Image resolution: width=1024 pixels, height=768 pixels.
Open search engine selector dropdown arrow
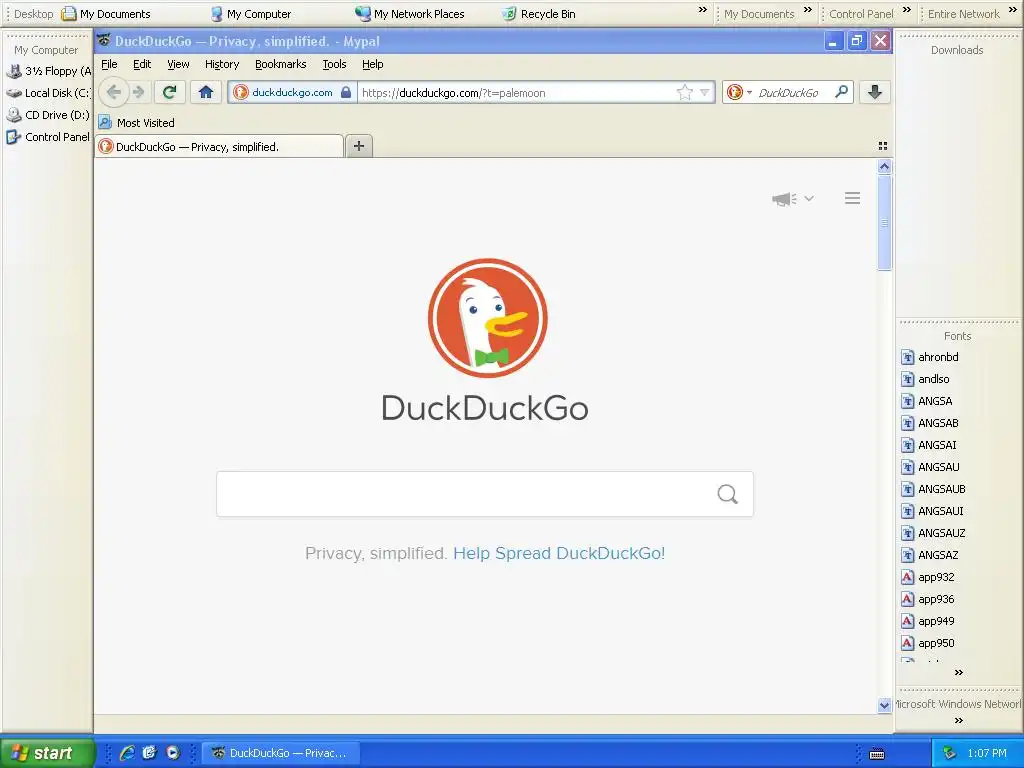pyautogui.click(x=750, y=93)
